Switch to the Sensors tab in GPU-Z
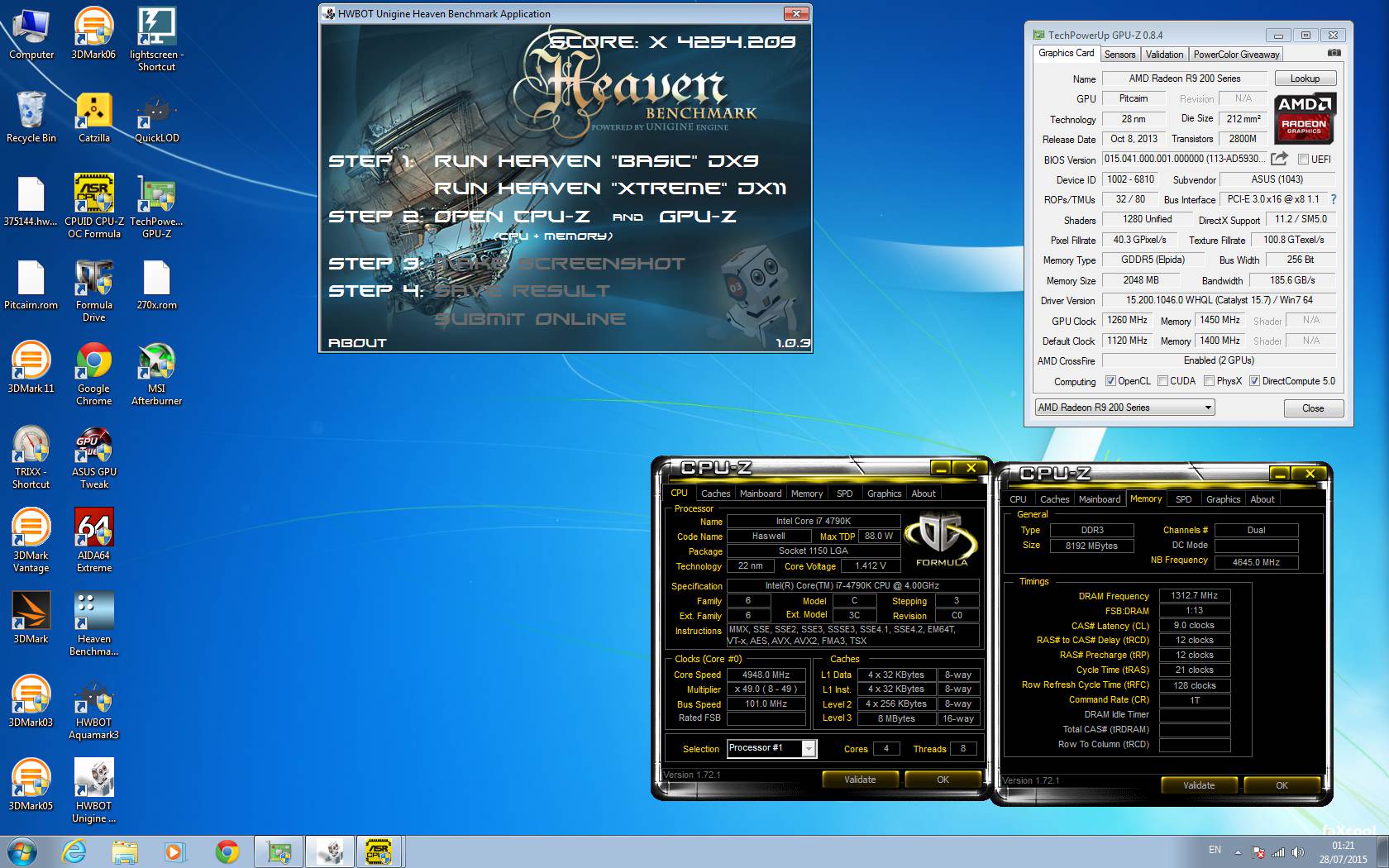The height and width of the screenshot is (868, 1389). [1119, 55]
